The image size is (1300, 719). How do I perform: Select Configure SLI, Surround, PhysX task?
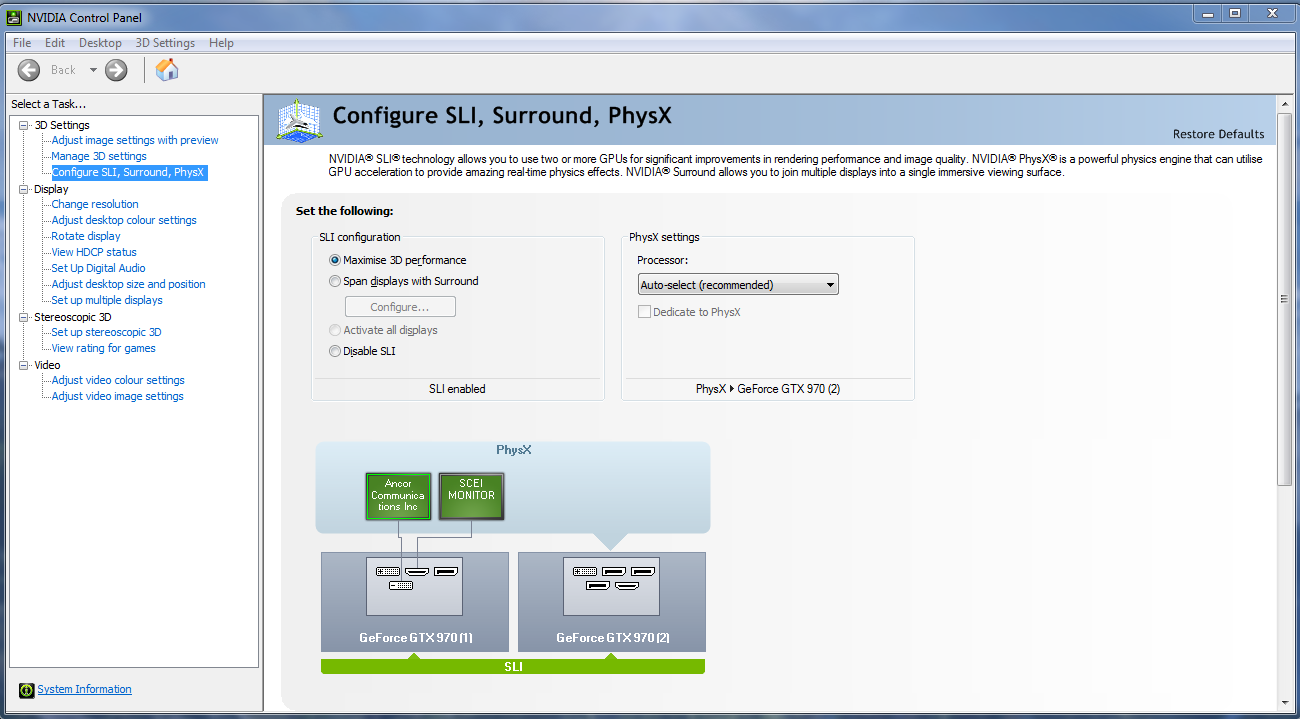(128, 172)
